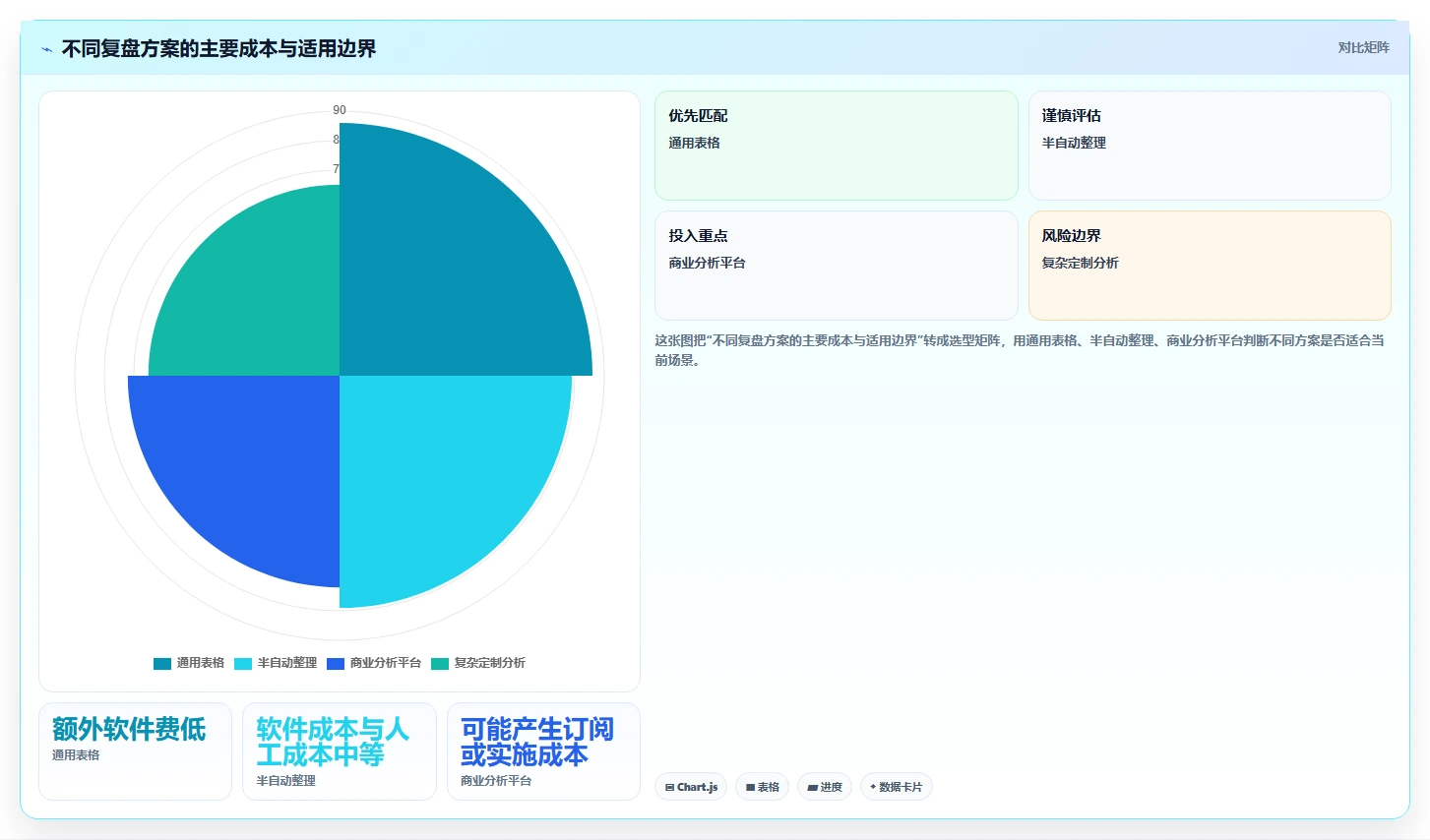
Task: Click the icon in 进度 chip
Action: coord(812,788)
